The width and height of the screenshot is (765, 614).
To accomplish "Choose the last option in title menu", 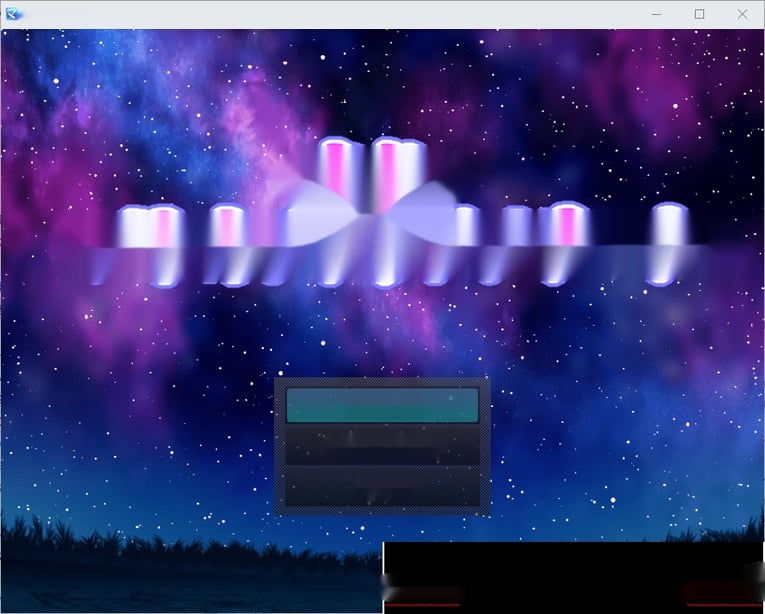I will click(382, 486).
